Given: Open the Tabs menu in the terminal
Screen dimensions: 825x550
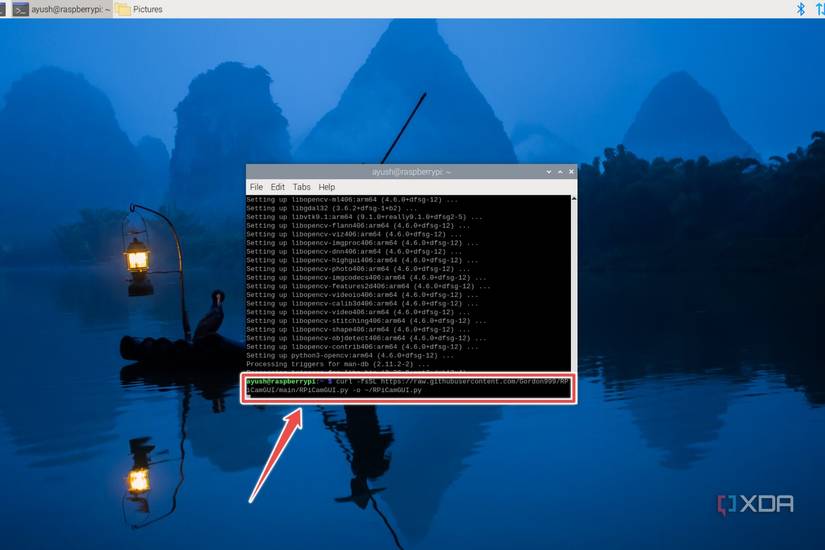Looking at the screenshot, I should [301, 187].
